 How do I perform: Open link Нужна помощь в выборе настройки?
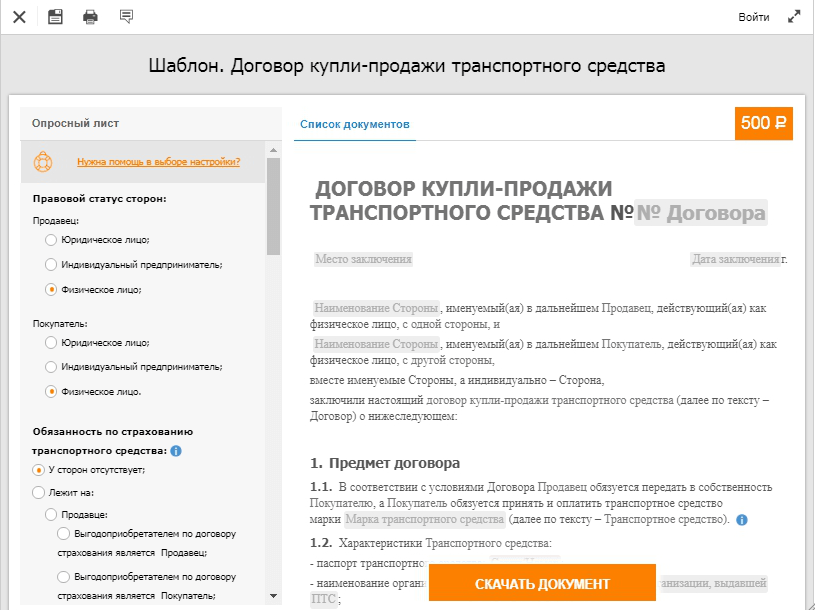pos(158,161)
